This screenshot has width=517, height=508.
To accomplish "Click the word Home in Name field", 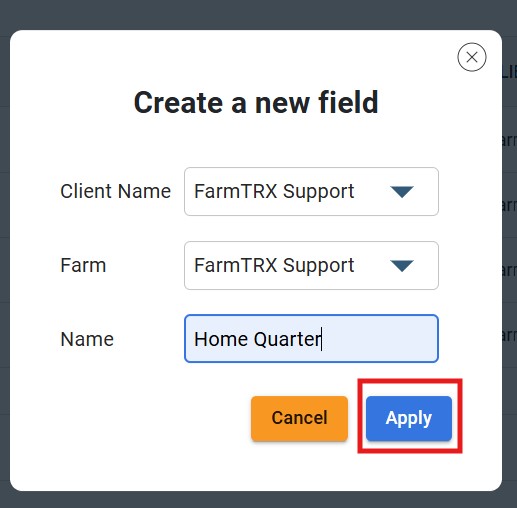I will click(221, 339).
